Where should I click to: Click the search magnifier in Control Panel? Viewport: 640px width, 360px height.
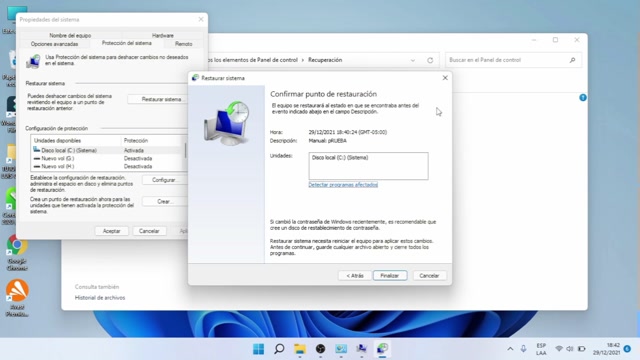572,60
